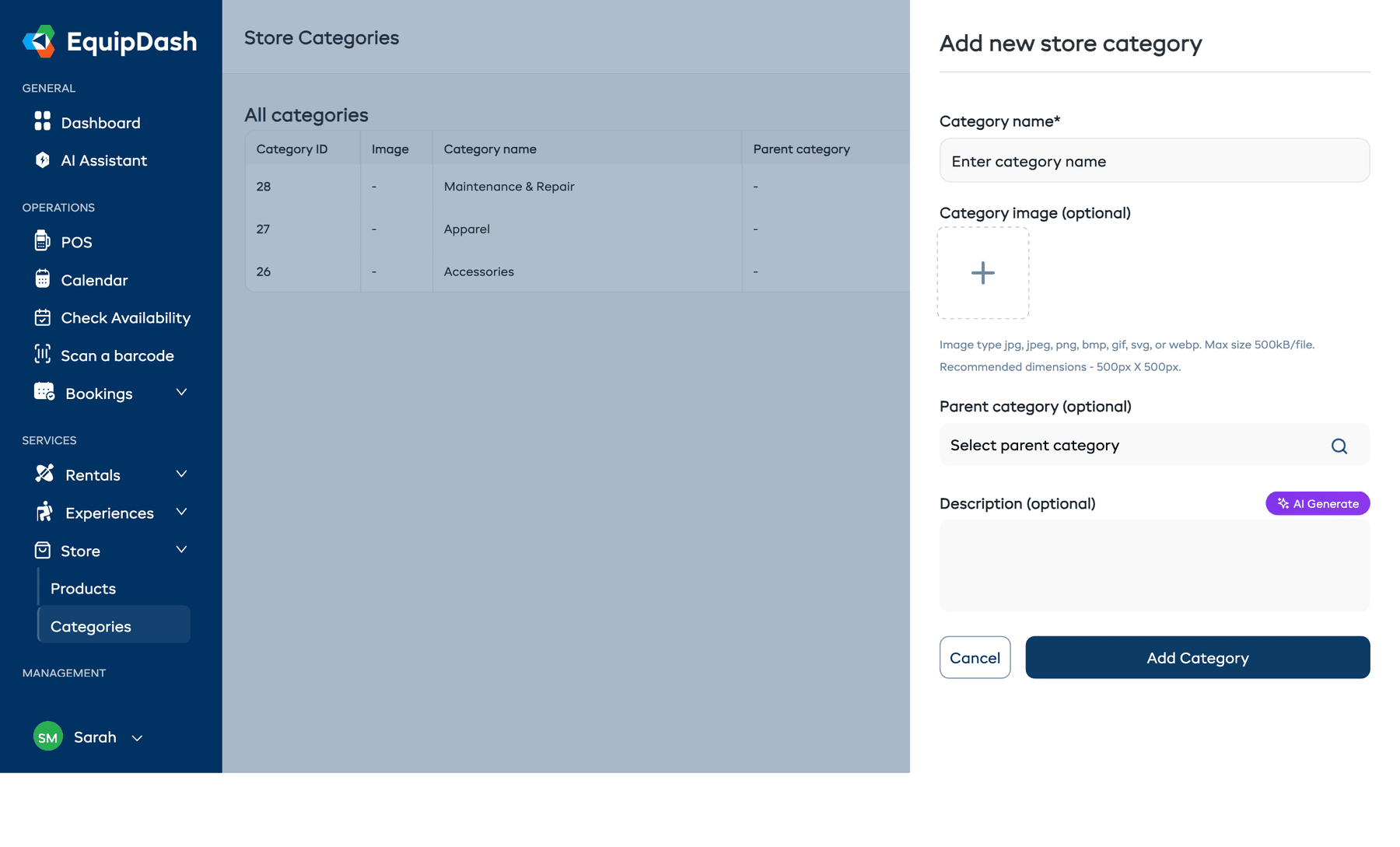Select Categories in the Store submenu
1400x847 pixels.
tap(90, 625)
